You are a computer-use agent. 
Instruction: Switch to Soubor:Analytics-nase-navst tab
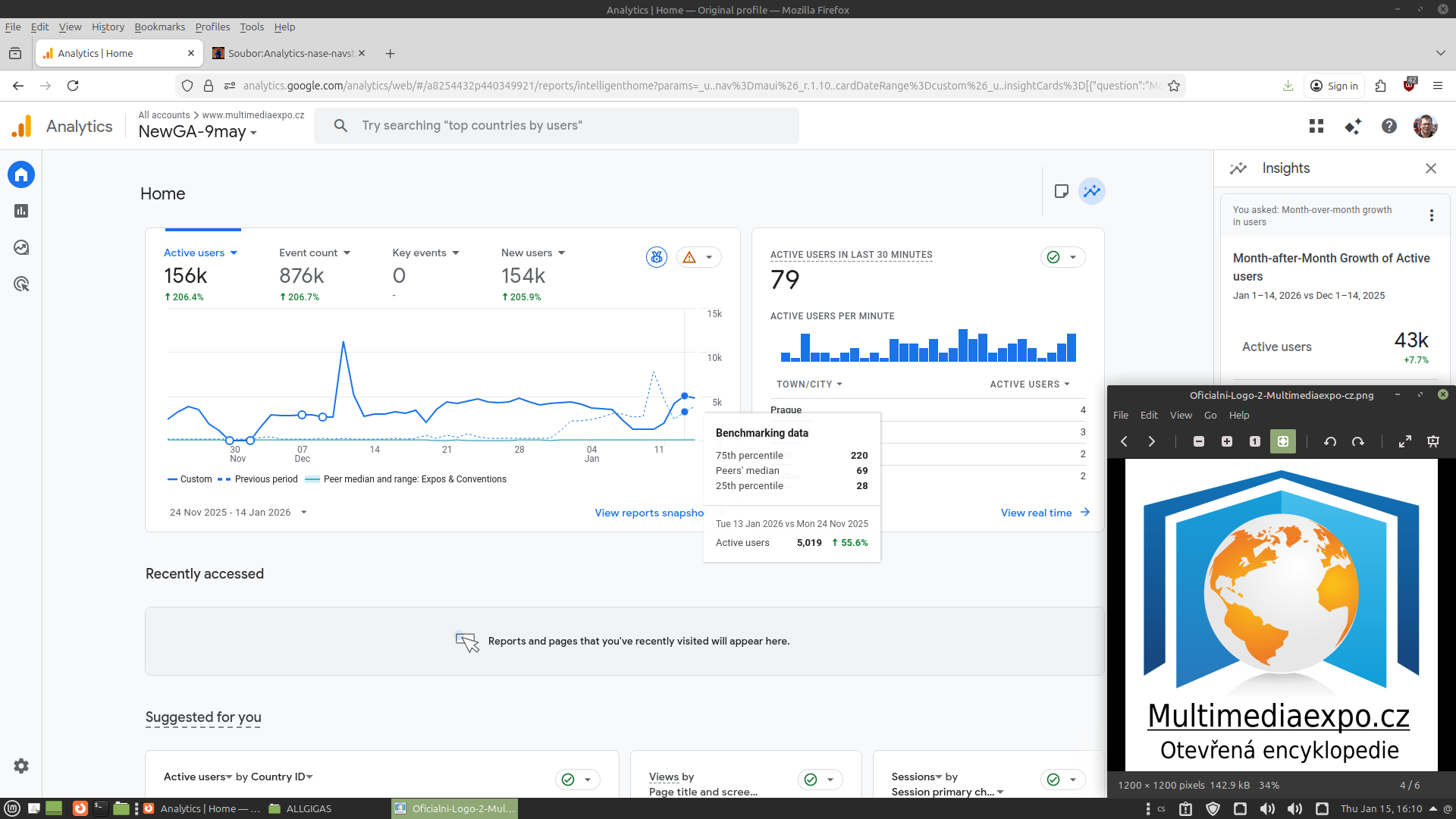click(x=290, y=53)
